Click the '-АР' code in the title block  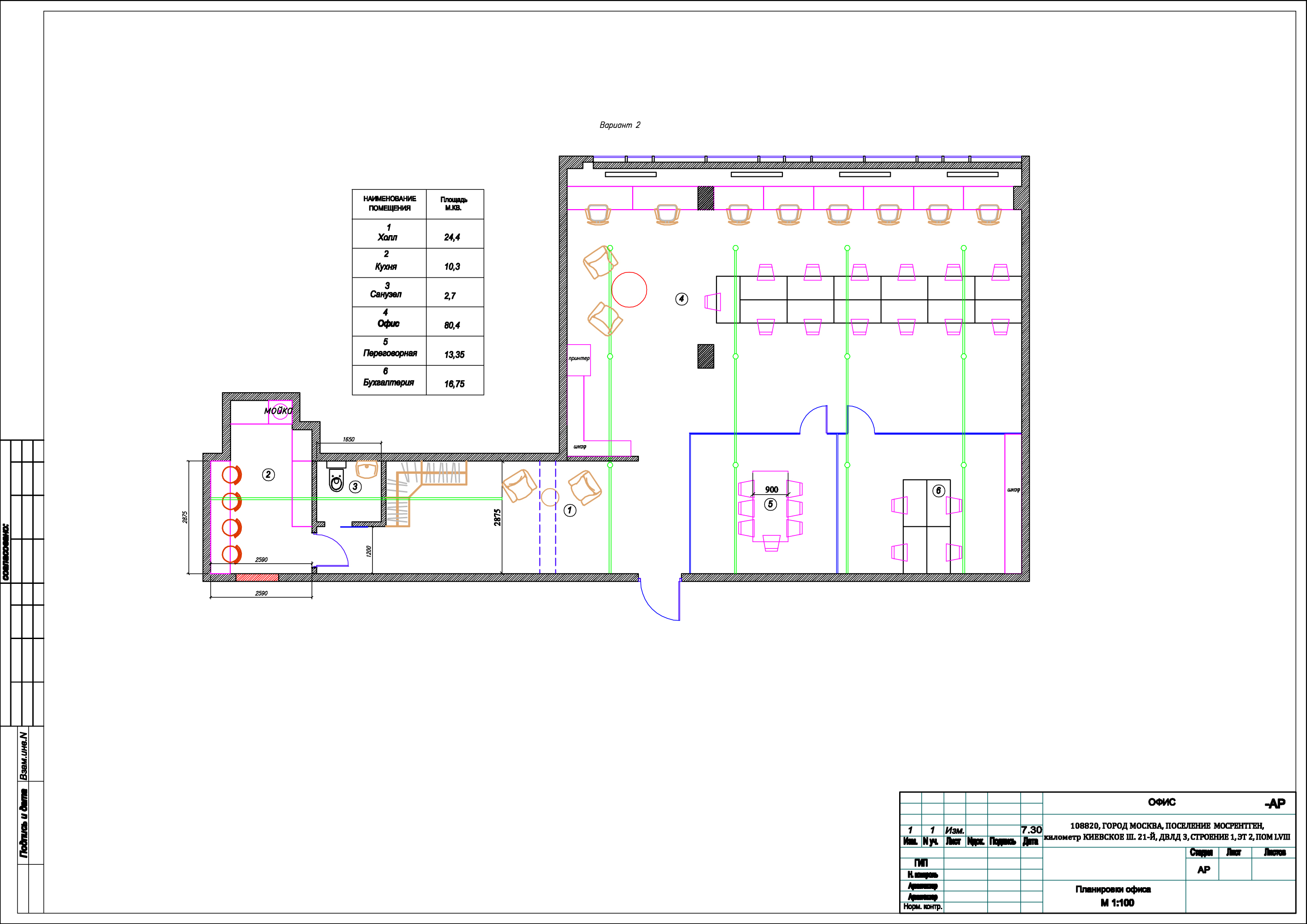1275,803
